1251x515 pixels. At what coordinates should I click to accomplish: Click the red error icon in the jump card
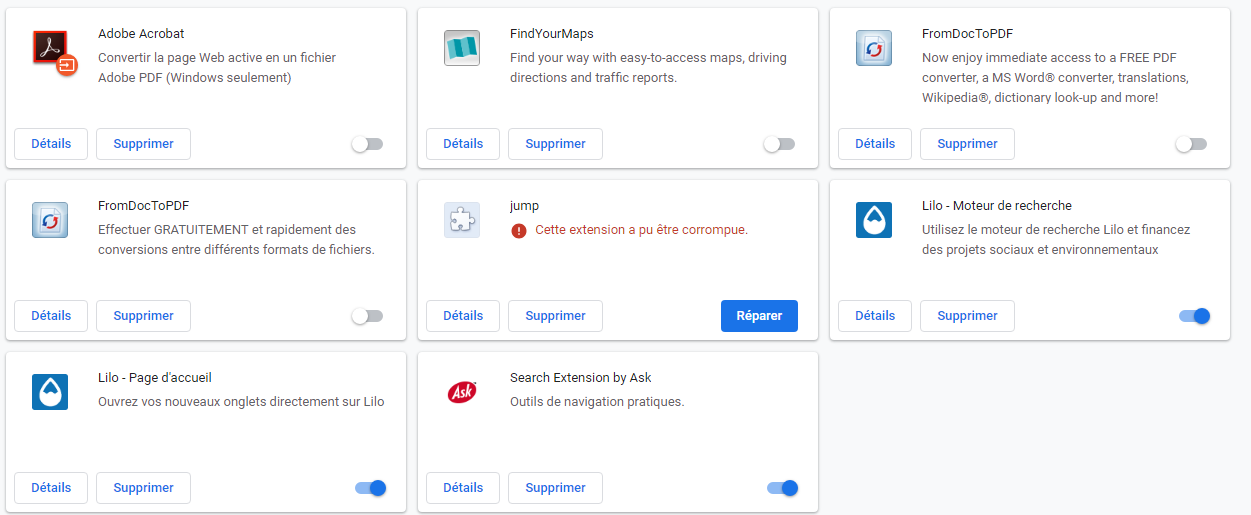(x=518, y=230)
